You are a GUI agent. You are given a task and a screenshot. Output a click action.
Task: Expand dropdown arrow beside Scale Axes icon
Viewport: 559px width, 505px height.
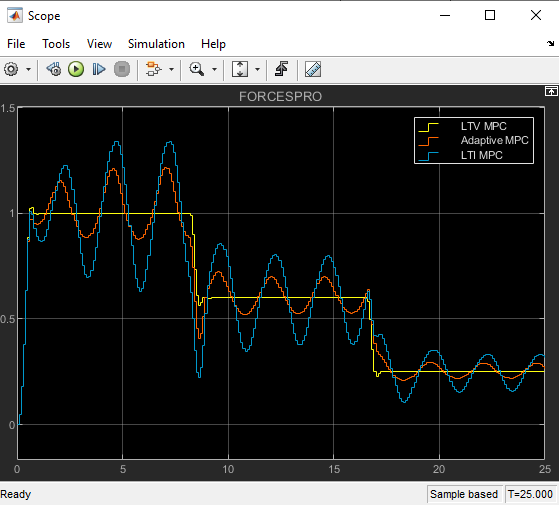tap(257, 69)
